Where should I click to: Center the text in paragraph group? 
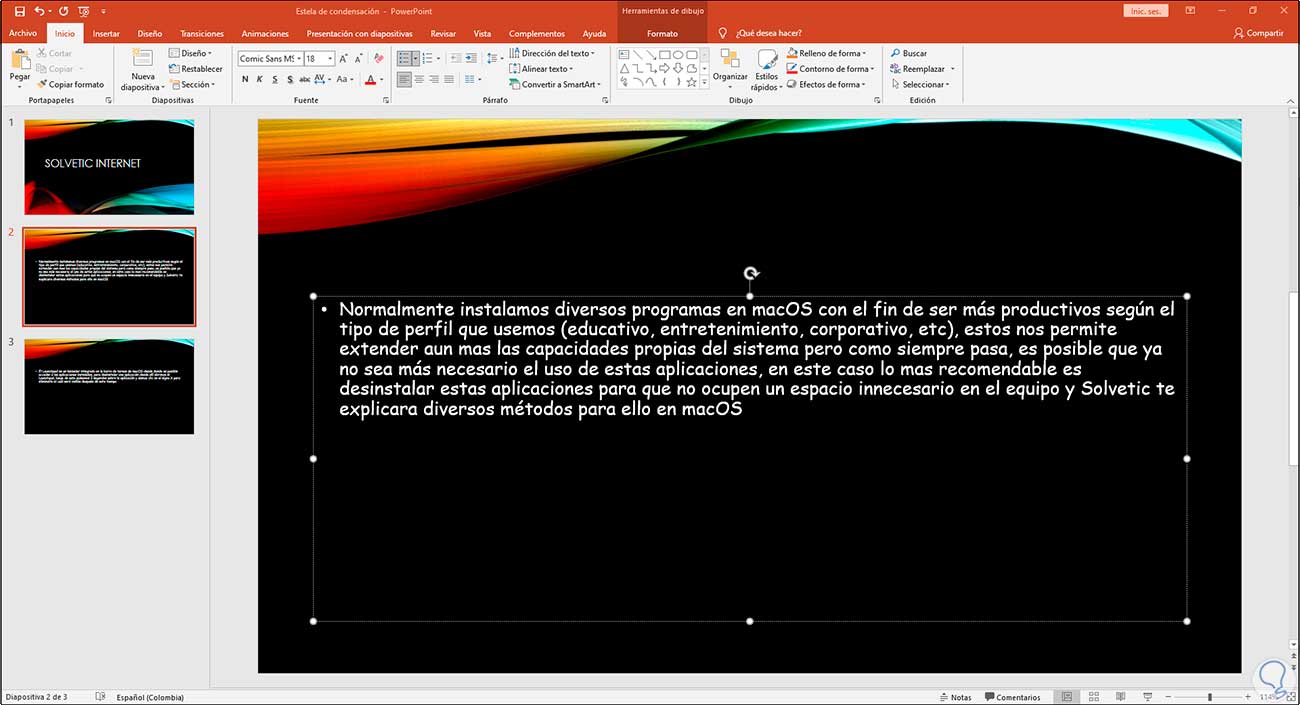click(419, 79)
